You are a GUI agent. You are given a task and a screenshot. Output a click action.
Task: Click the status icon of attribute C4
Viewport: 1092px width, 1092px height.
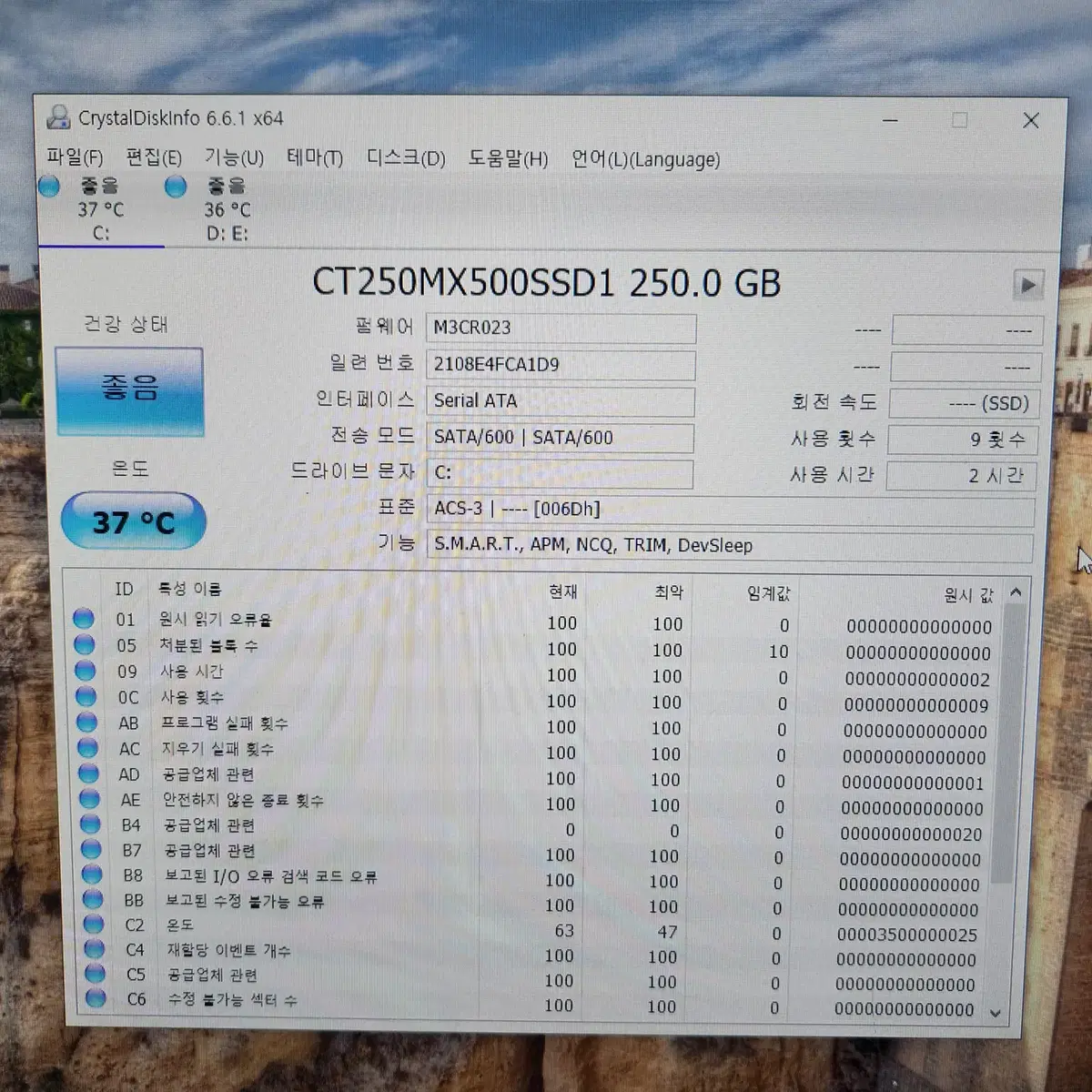click(96, 949)
